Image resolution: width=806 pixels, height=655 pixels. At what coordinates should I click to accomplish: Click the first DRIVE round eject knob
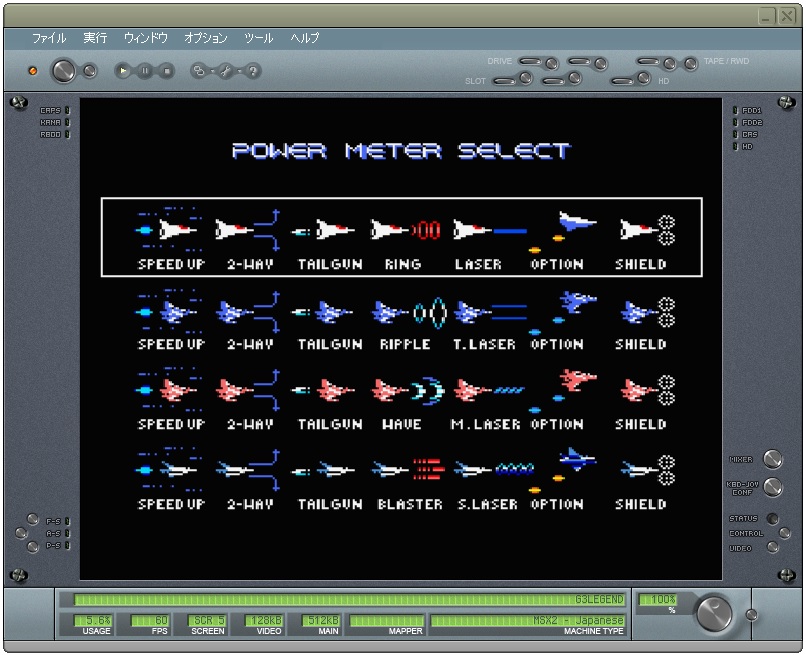(552, 63)
